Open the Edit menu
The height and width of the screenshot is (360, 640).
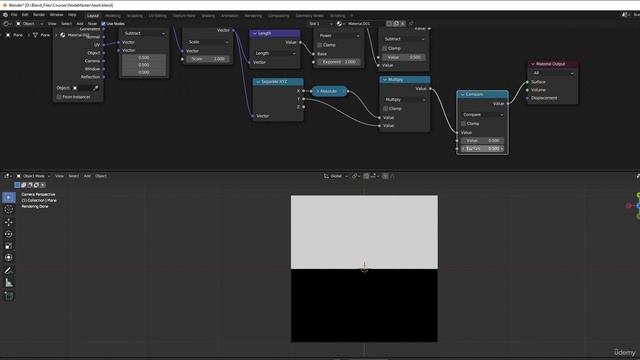pos(25,15)
